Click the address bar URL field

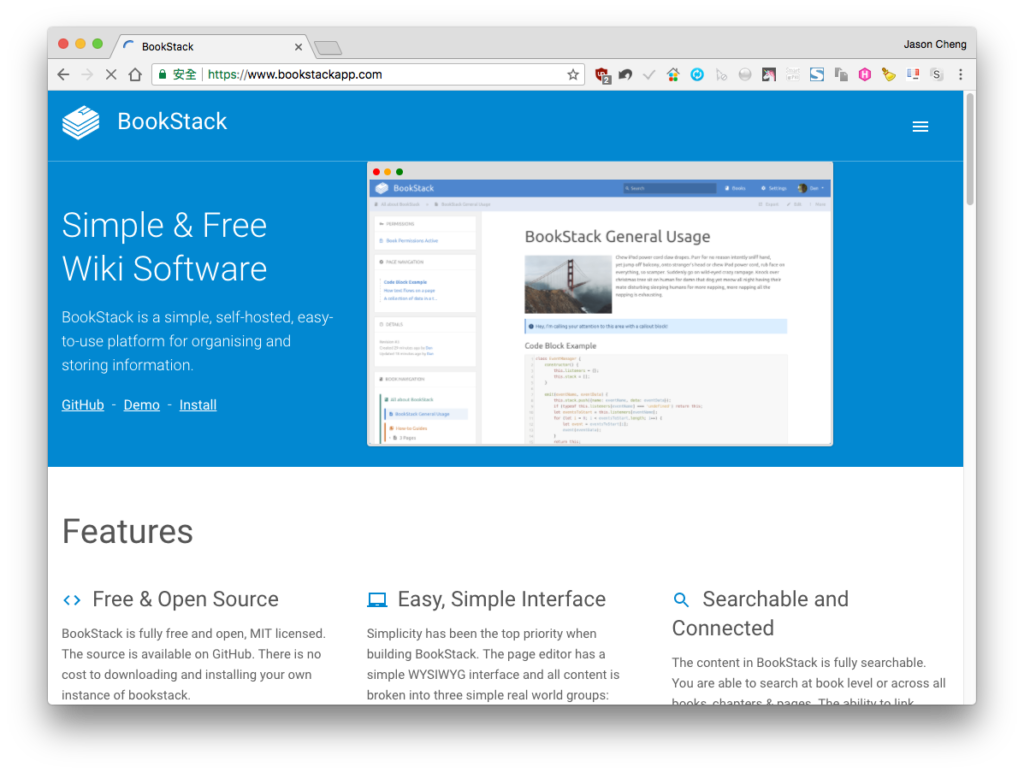pyautogui.click(x=369, y=74)
